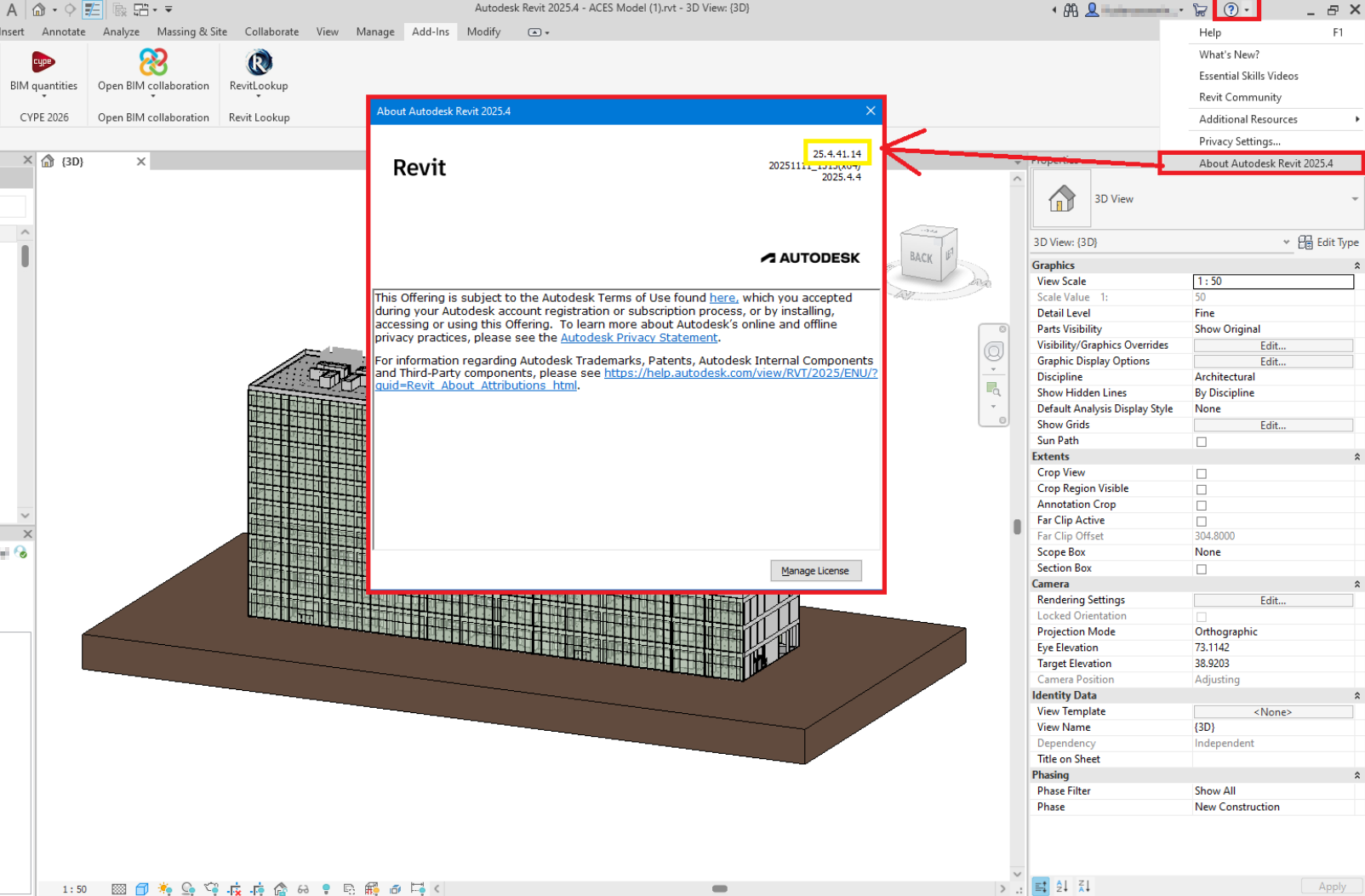Open the RevitLookup add-in icon

coord(259,62)
